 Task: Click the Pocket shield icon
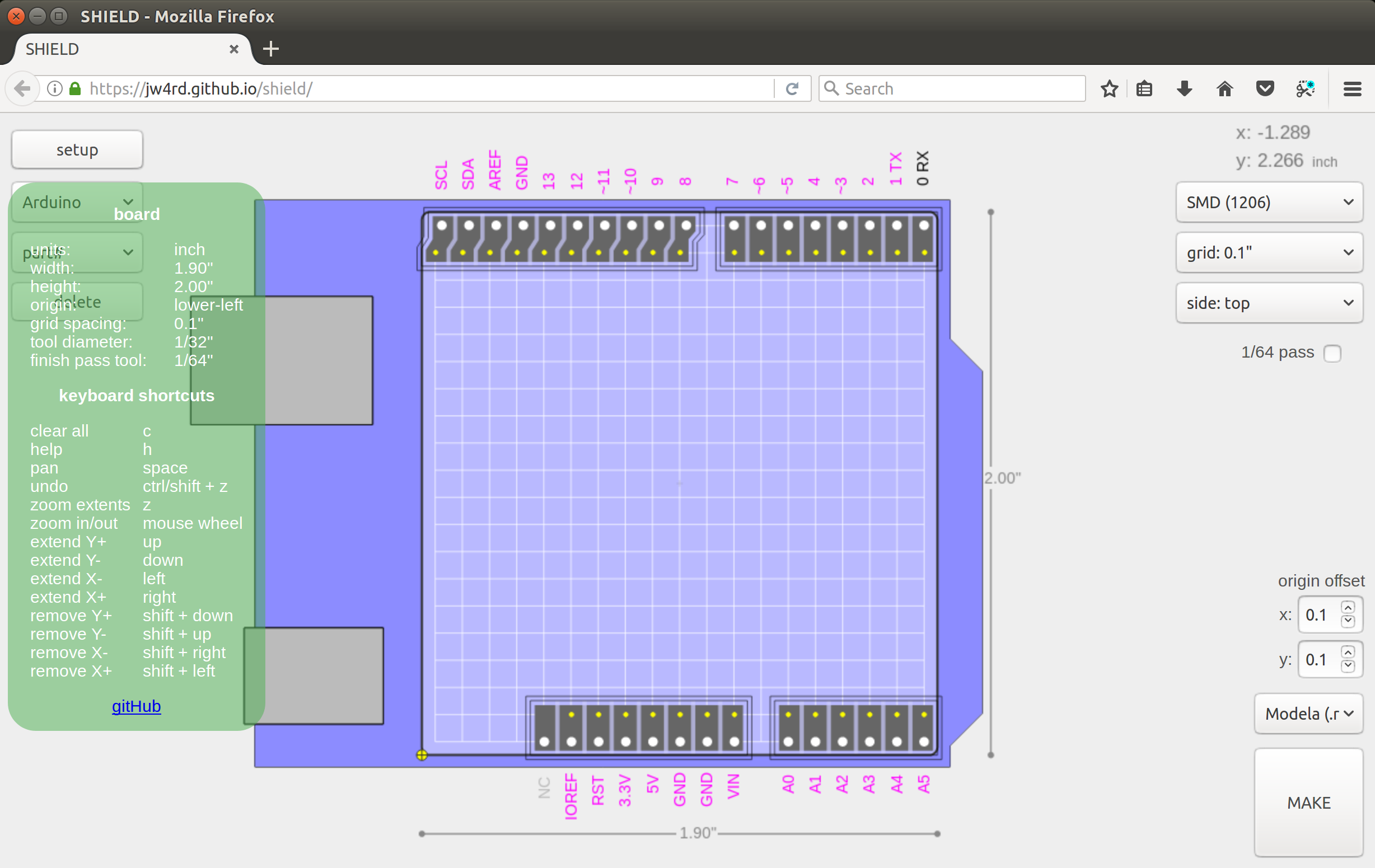1265,88
